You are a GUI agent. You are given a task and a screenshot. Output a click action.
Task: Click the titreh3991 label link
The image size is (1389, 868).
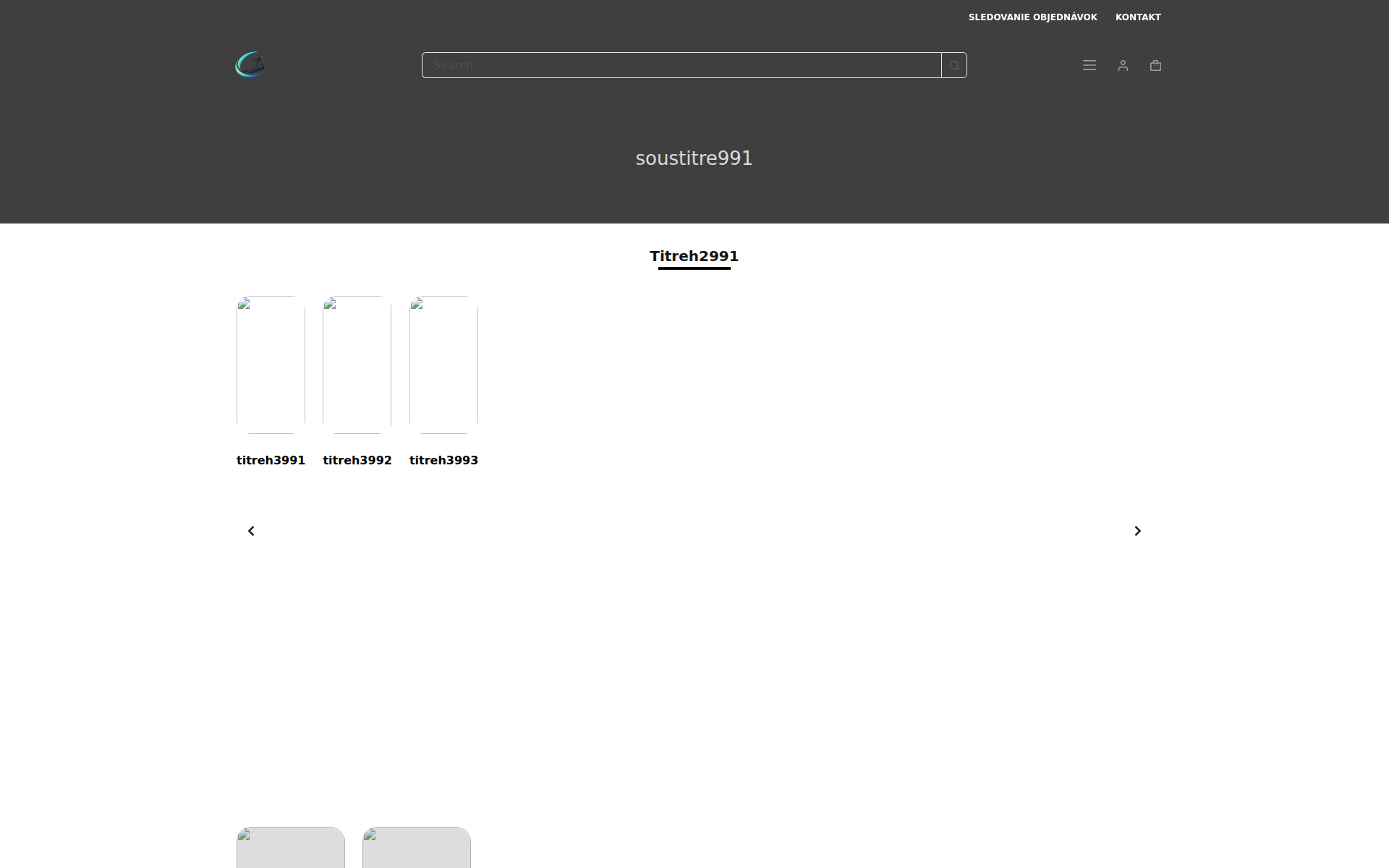[271, 460]
